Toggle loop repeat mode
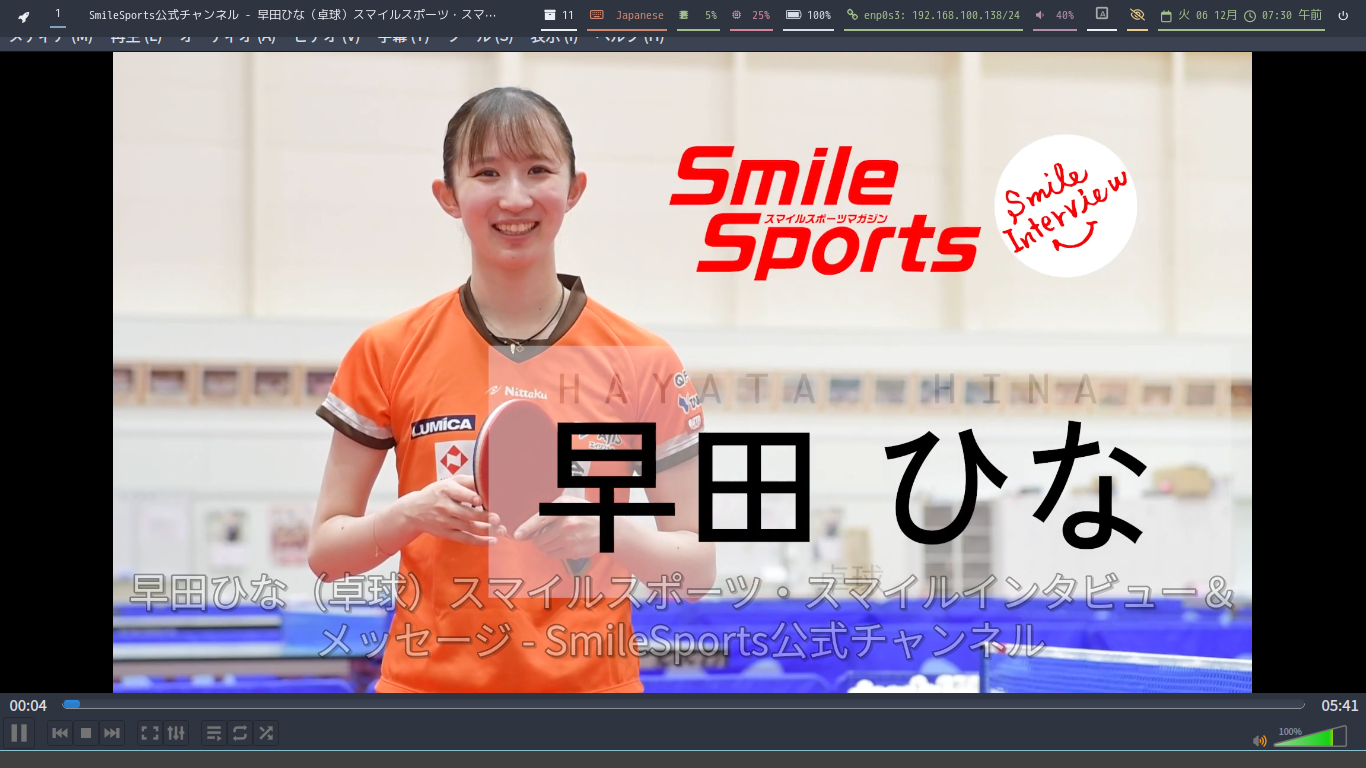1366x768 pixels. coord(240,733)
